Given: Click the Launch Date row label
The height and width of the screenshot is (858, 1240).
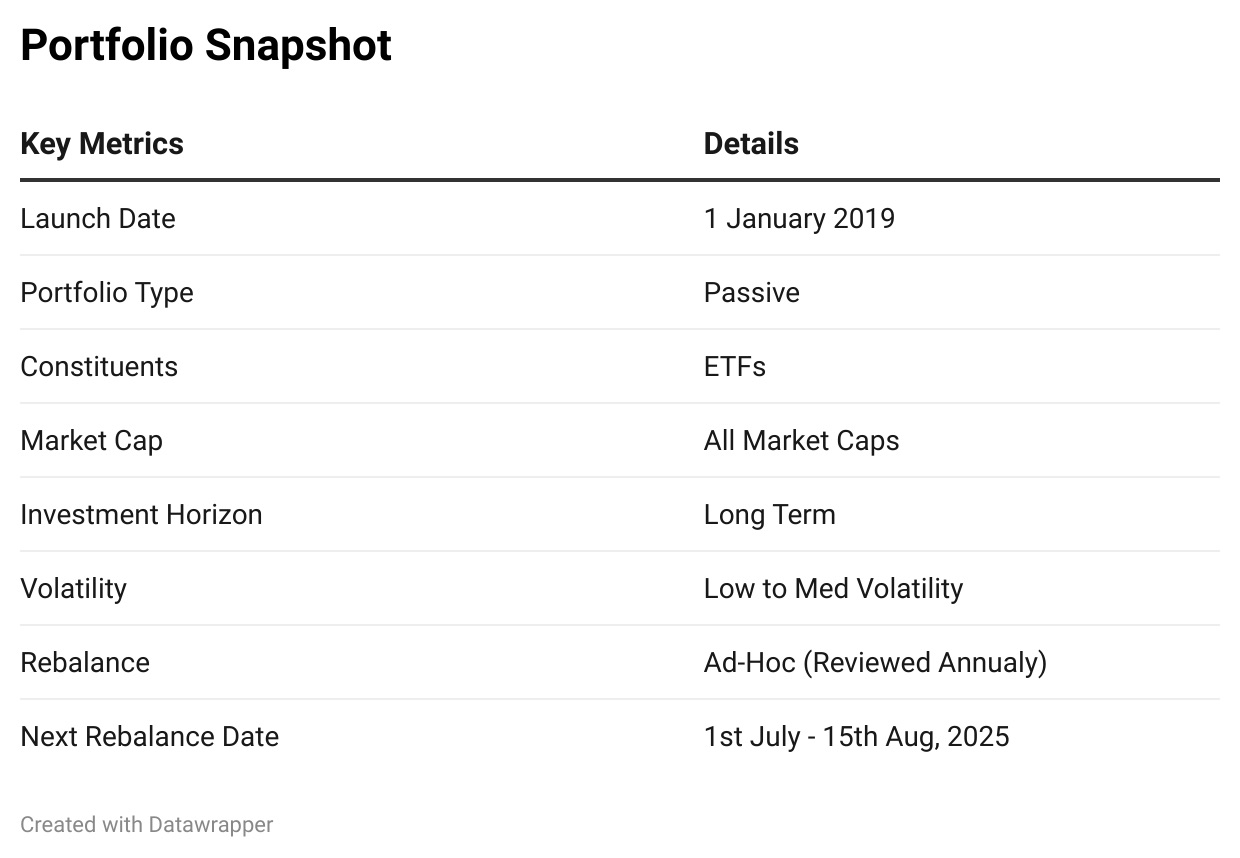Looking at the screenshot, I should click(98, 218).
